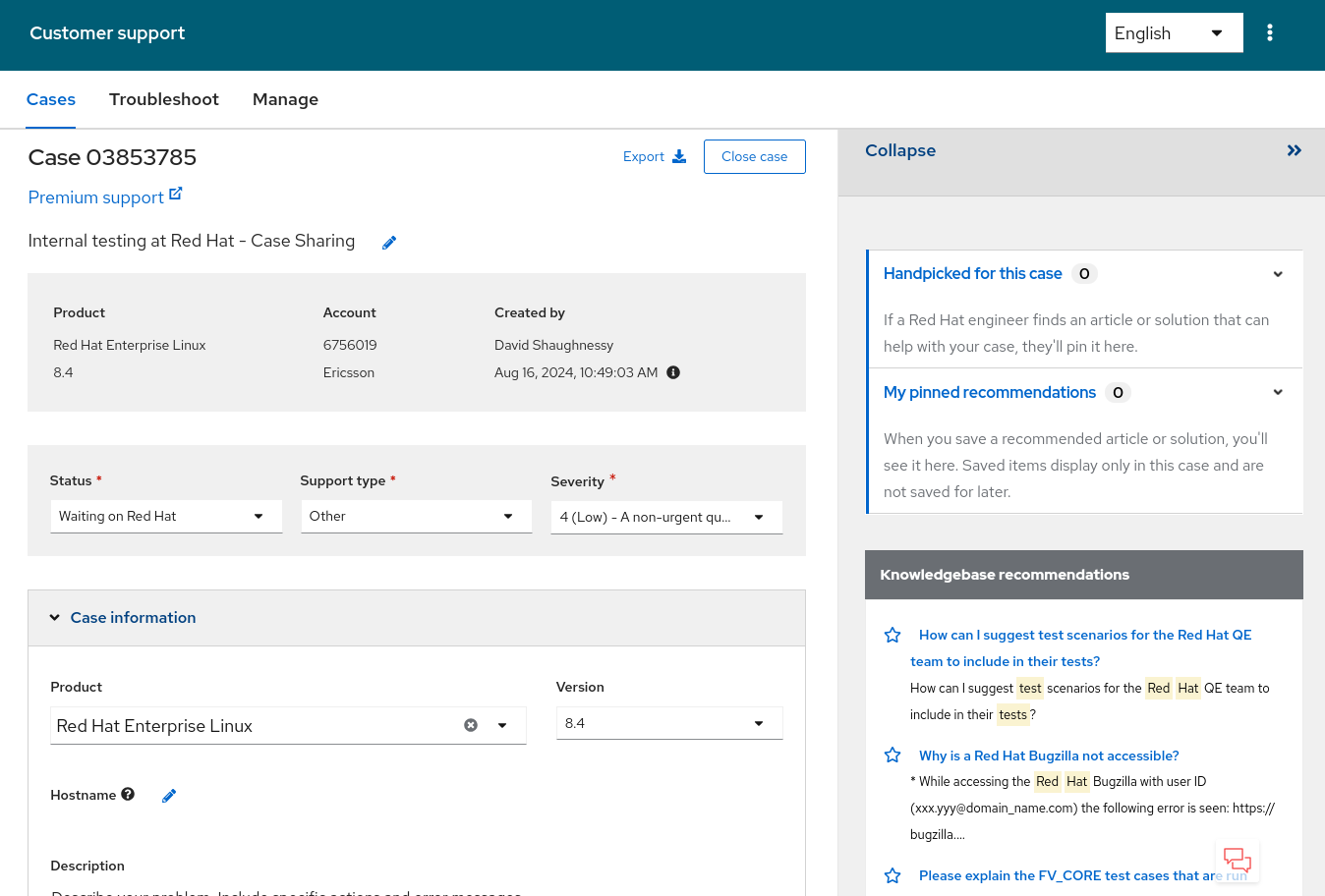This screenshot has width=1325, height=896.
Task: Switch to the Manage tab
Action: coord(285,99)
